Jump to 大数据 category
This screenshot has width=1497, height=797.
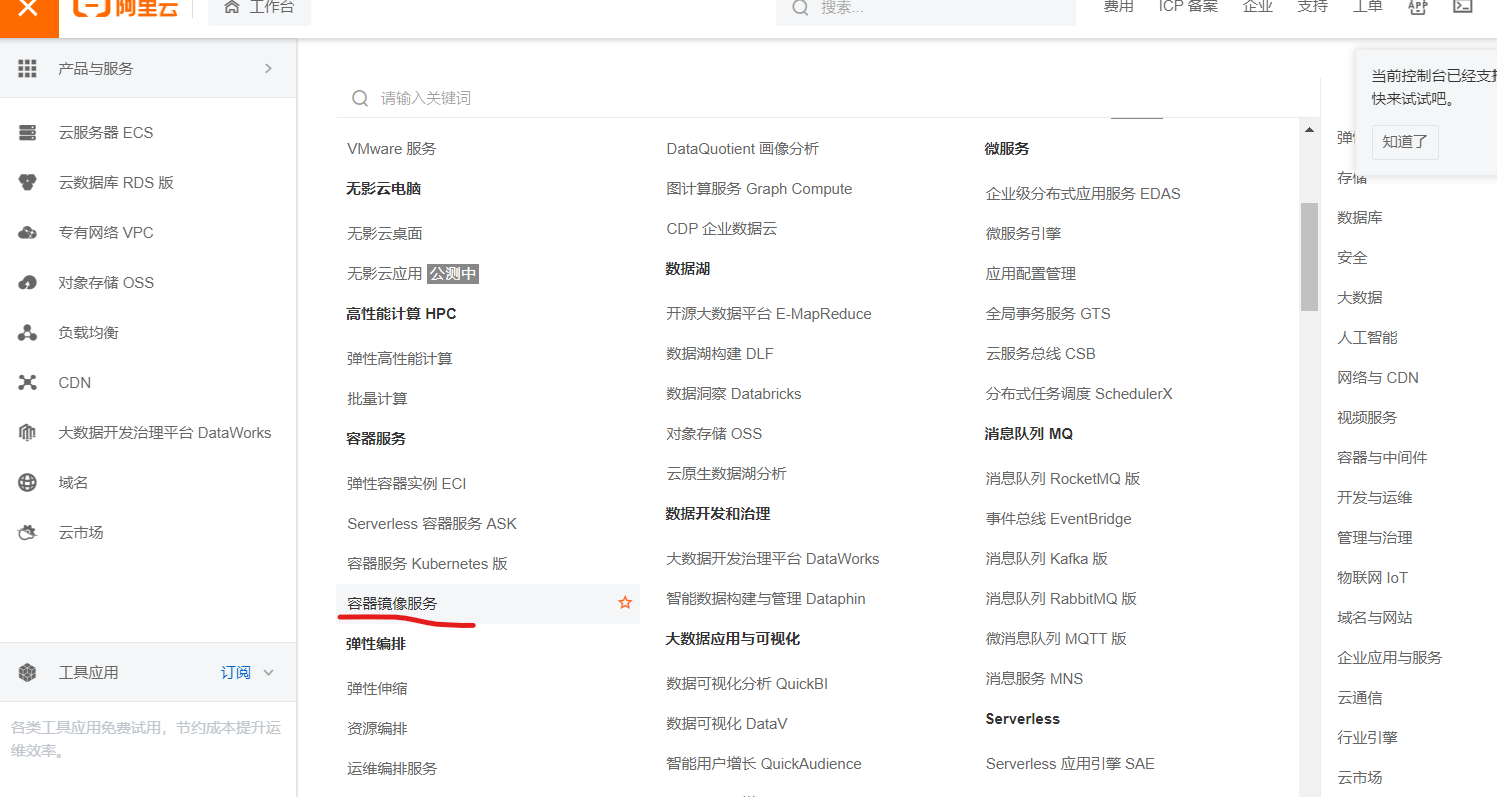point(1360,298)
